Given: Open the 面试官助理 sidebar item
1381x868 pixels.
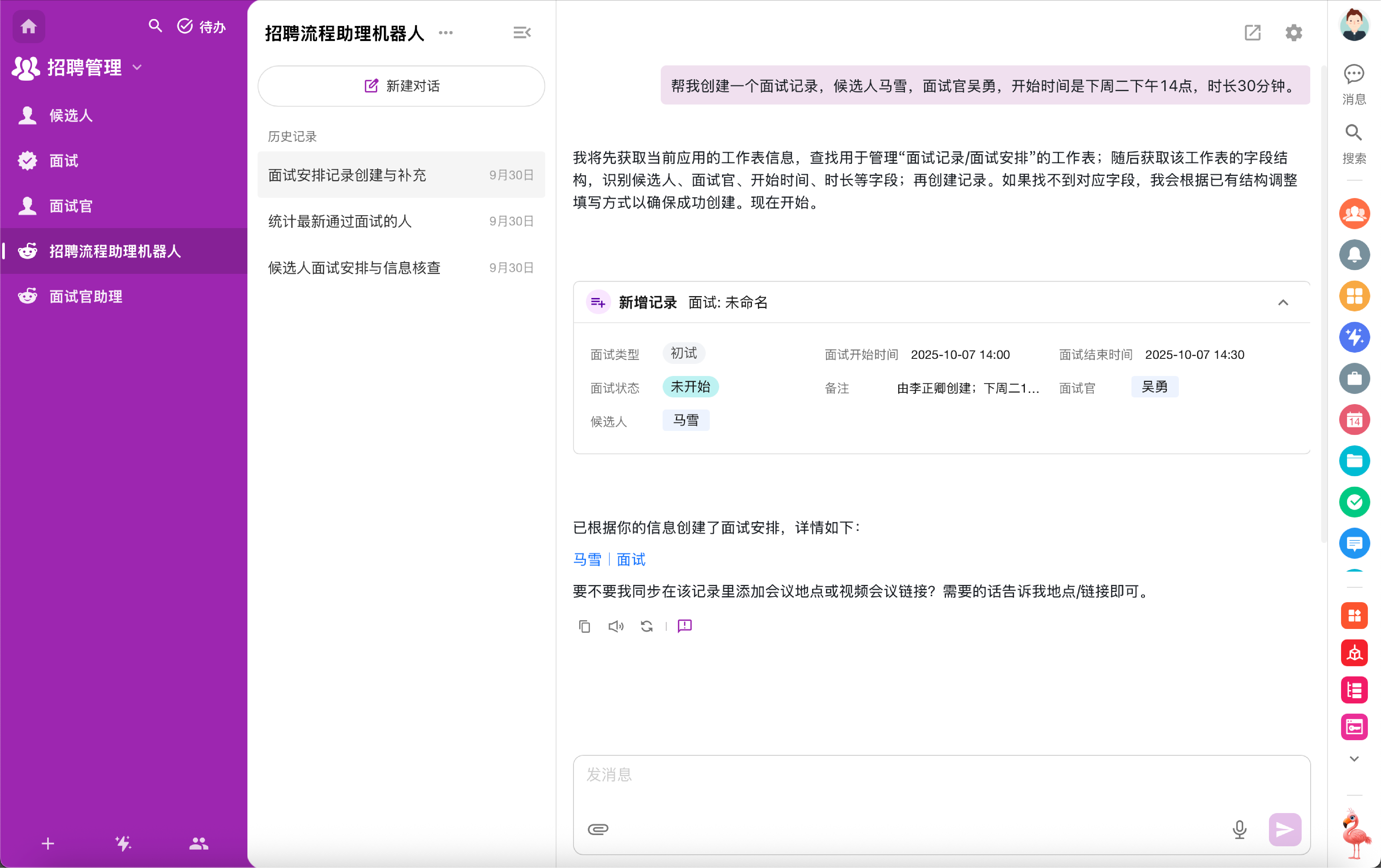Looking at the screenshot, I should [86, 296].
